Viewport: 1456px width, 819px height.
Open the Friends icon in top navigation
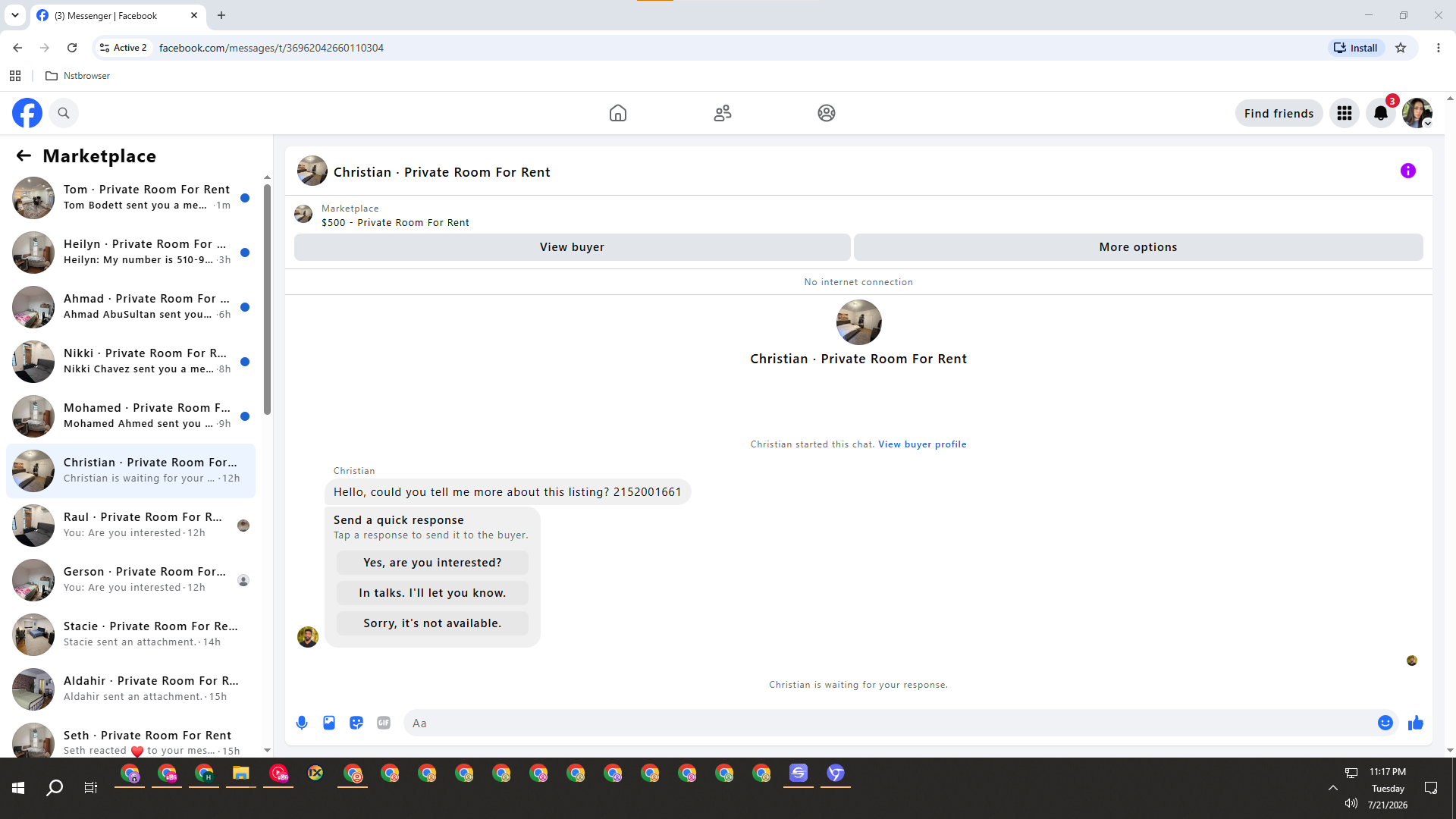(723, 113)
